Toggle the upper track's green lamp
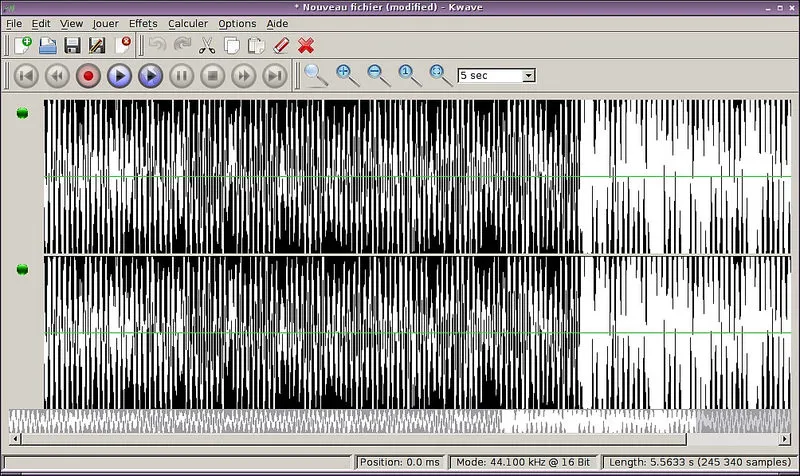Image resolution: width=800 pixels, height=476 pixels. [x=22, y=113]
